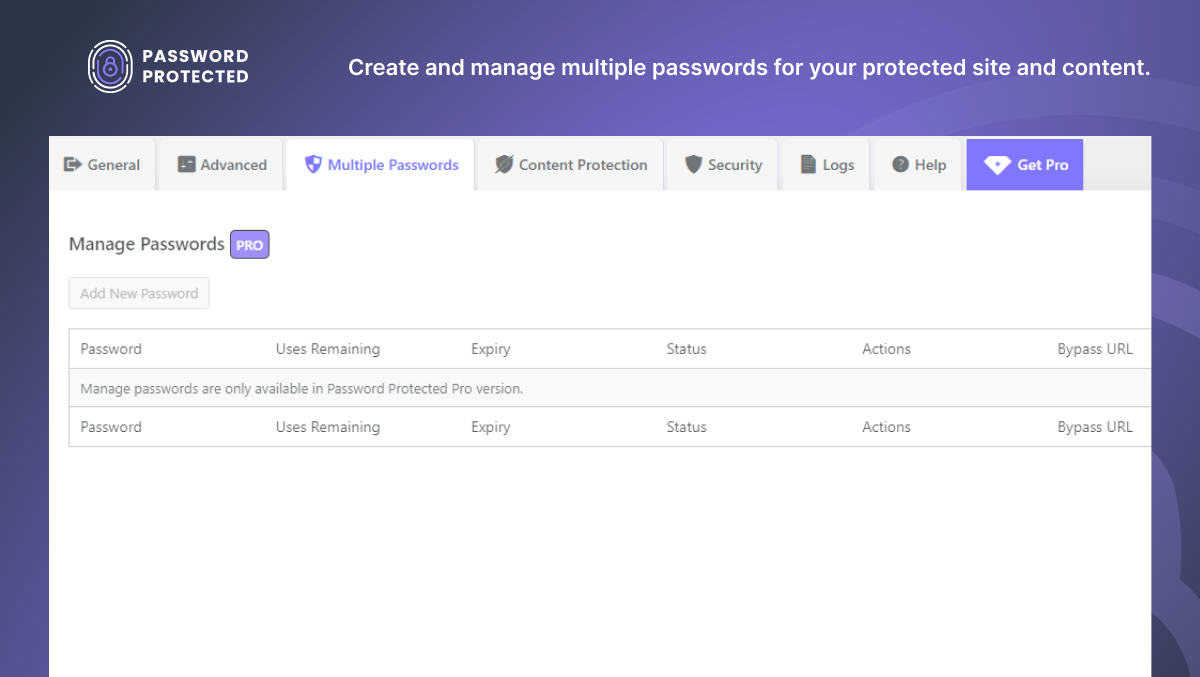Click the PRO badge beside Manage Passwords
Screen dimensions: 1200x677
tap(250, 244)
